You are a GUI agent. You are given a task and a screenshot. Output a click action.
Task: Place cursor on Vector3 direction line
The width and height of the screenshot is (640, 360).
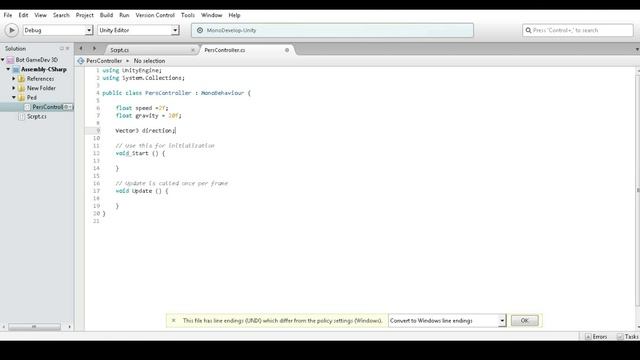tap(146, 131)
